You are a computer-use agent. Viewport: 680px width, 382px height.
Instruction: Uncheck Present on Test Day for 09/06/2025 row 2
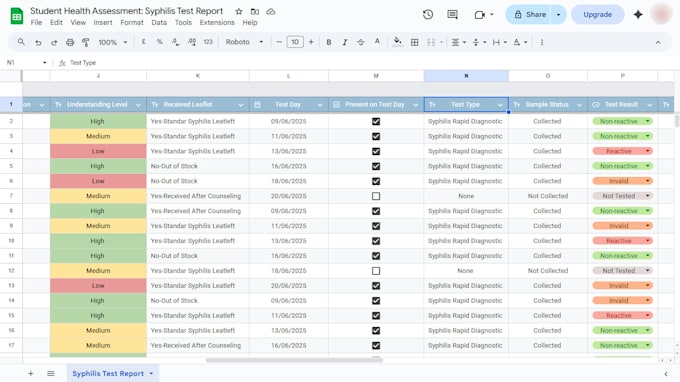pyautogui.click(x=376, y=121)
